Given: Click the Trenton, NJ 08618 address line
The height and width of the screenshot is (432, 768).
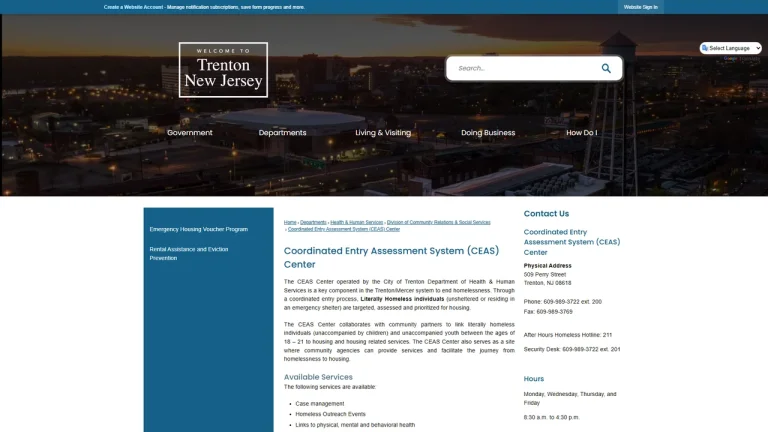Looking at the screenshot, I should [x=547, y=283].
